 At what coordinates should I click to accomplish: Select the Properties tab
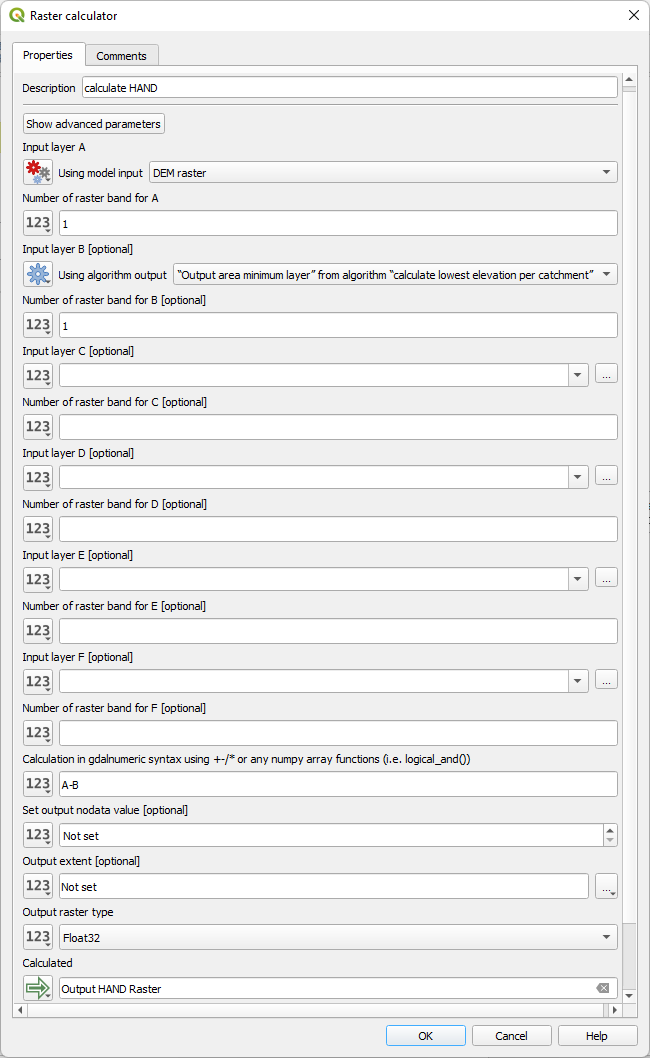pyautogui.click(x=48, y=55)
